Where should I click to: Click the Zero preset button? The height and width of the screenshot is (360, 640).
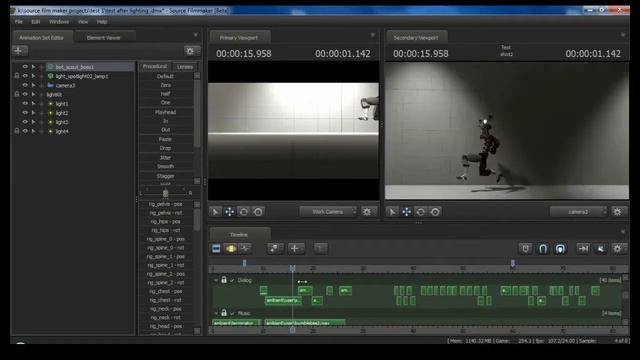click(165, 85)
